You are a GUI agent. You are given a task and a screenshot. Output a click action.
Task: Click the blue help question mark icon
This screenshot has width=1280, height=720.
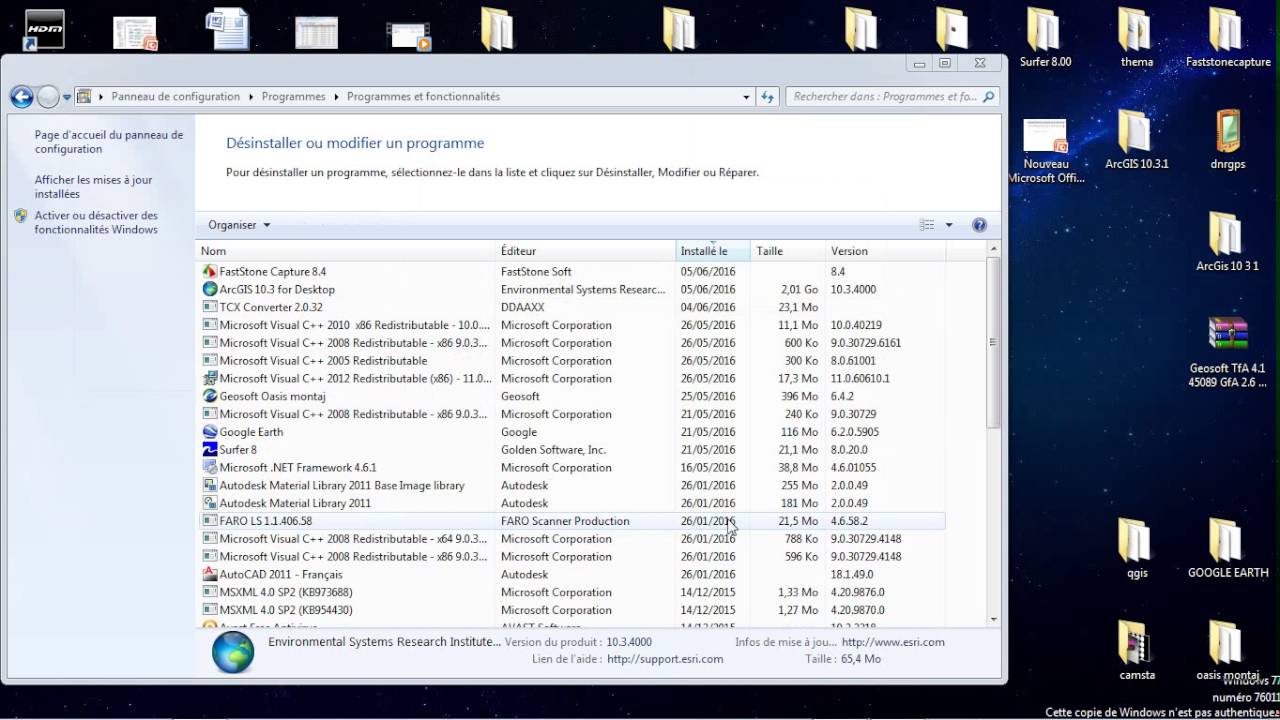[x=979, y=225]
